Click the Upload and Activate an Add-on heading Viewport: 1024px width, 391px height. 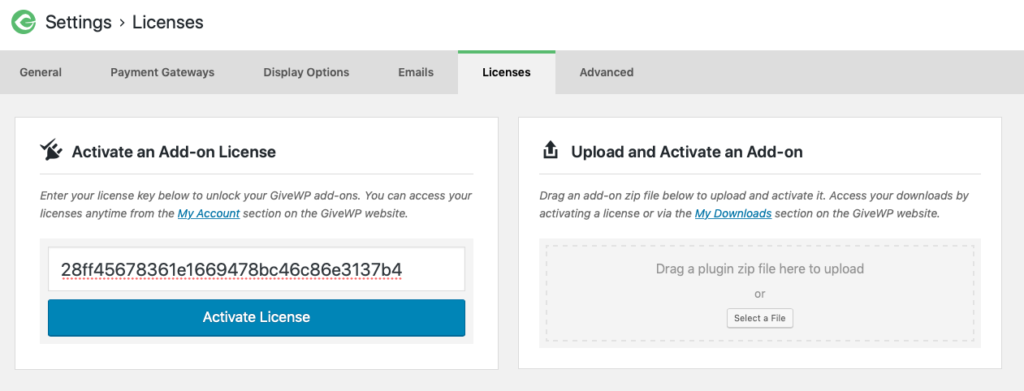pyautogui.click(x=687, y=152)
